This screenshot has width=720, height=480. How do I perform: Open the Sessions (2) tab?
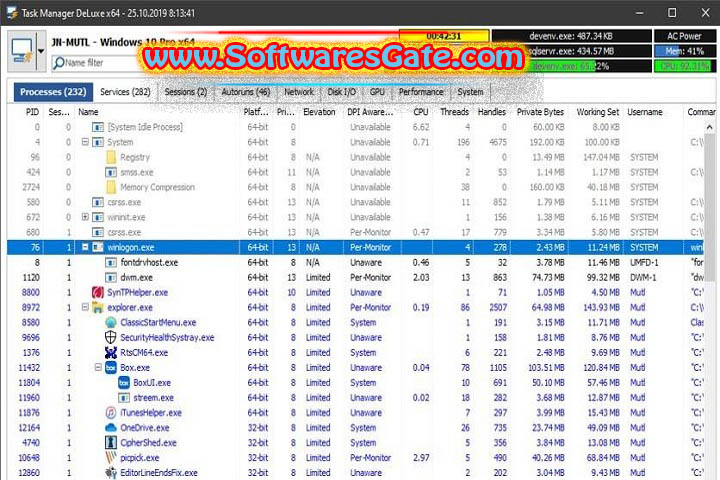point(186,92)
